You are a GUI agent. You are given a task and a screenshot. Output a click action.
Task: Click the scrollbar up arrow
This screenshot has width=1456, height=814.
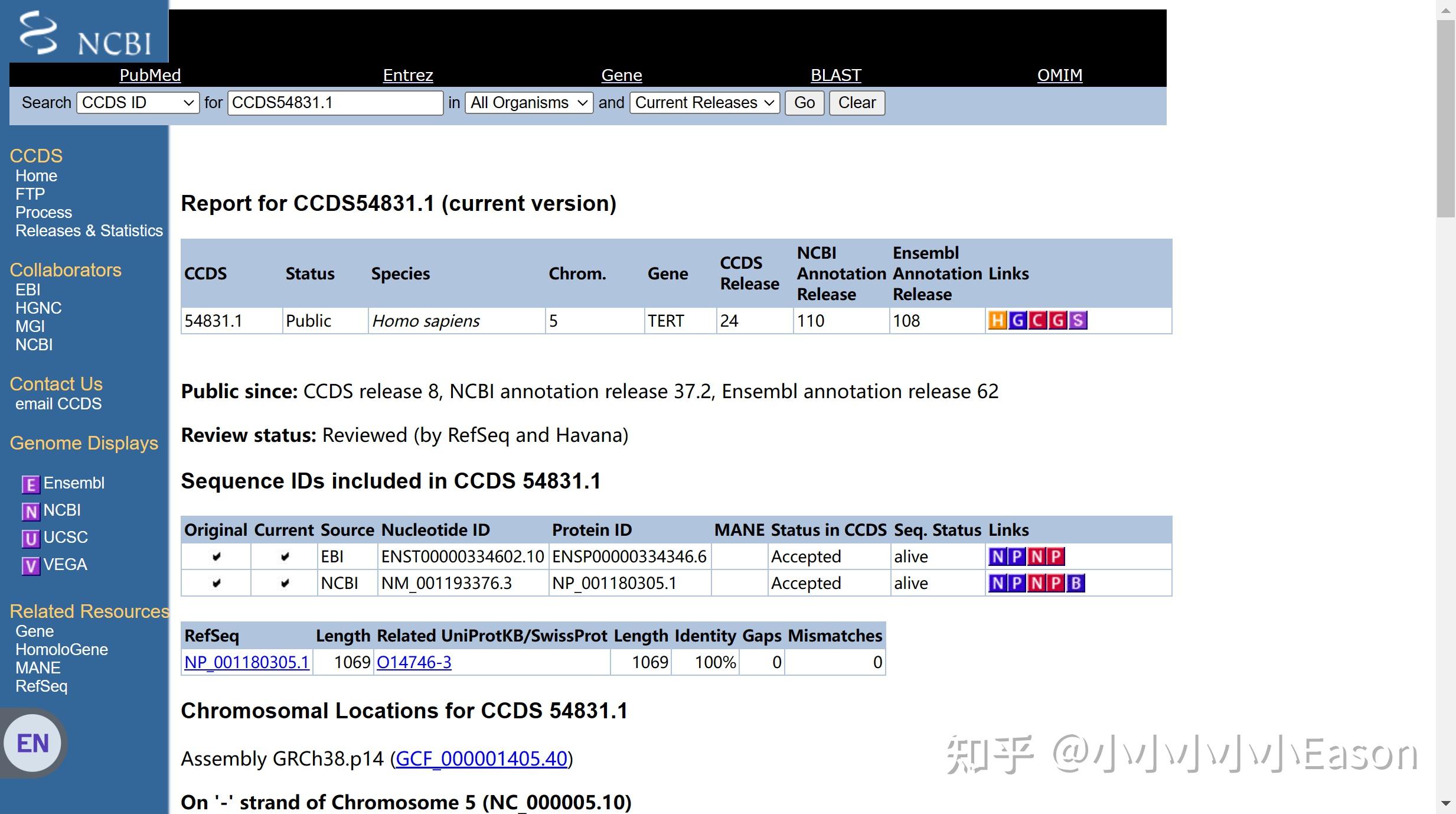(x=1446, y=11)
